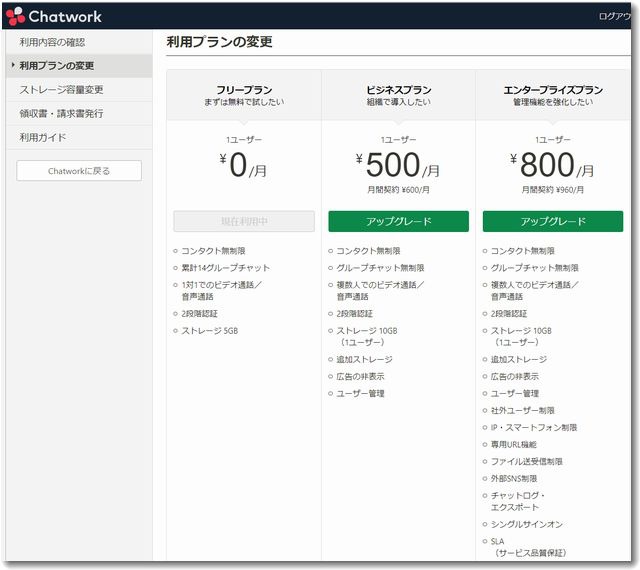
Task: Click the 累計14グループチャット feature item
Action: (x=225, y=268)
